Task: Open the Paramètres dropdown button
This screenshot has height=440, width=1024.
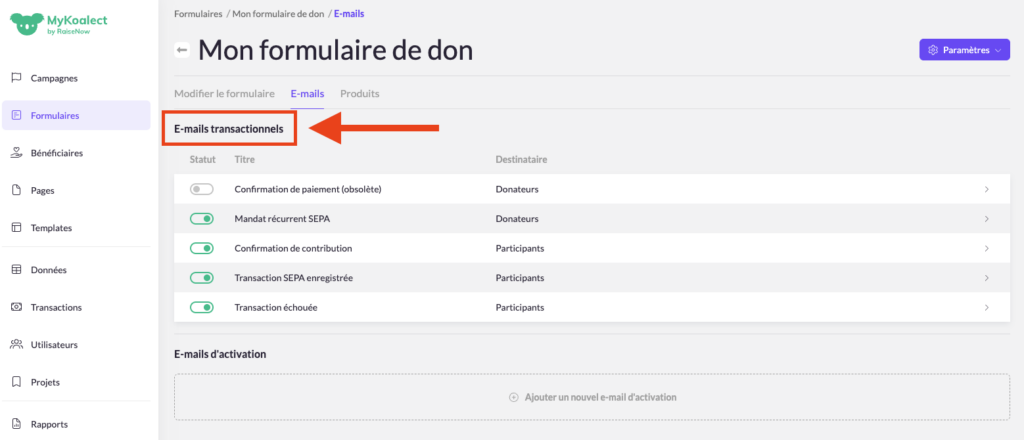Action: [964, 50]
